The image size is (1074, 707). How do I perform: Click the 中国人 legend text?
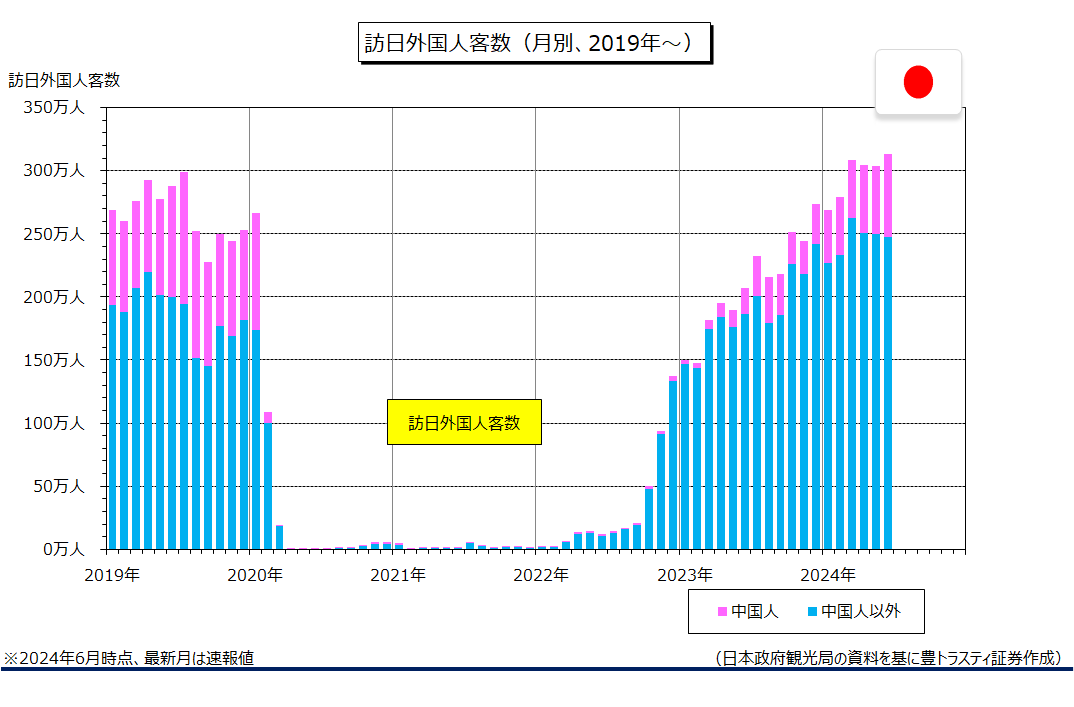755,611
